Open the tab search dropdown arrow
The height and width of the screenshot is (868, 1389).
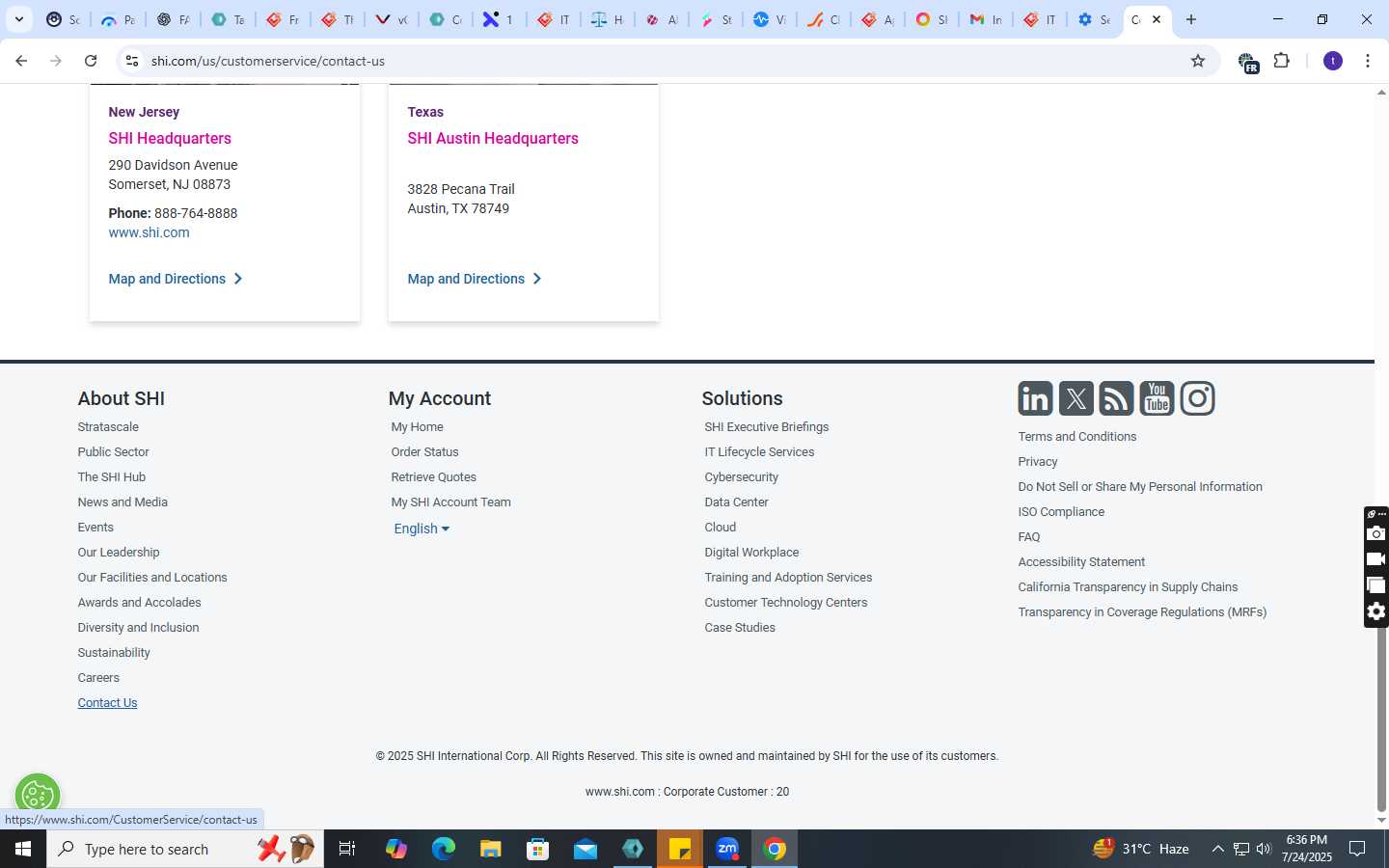18,19
